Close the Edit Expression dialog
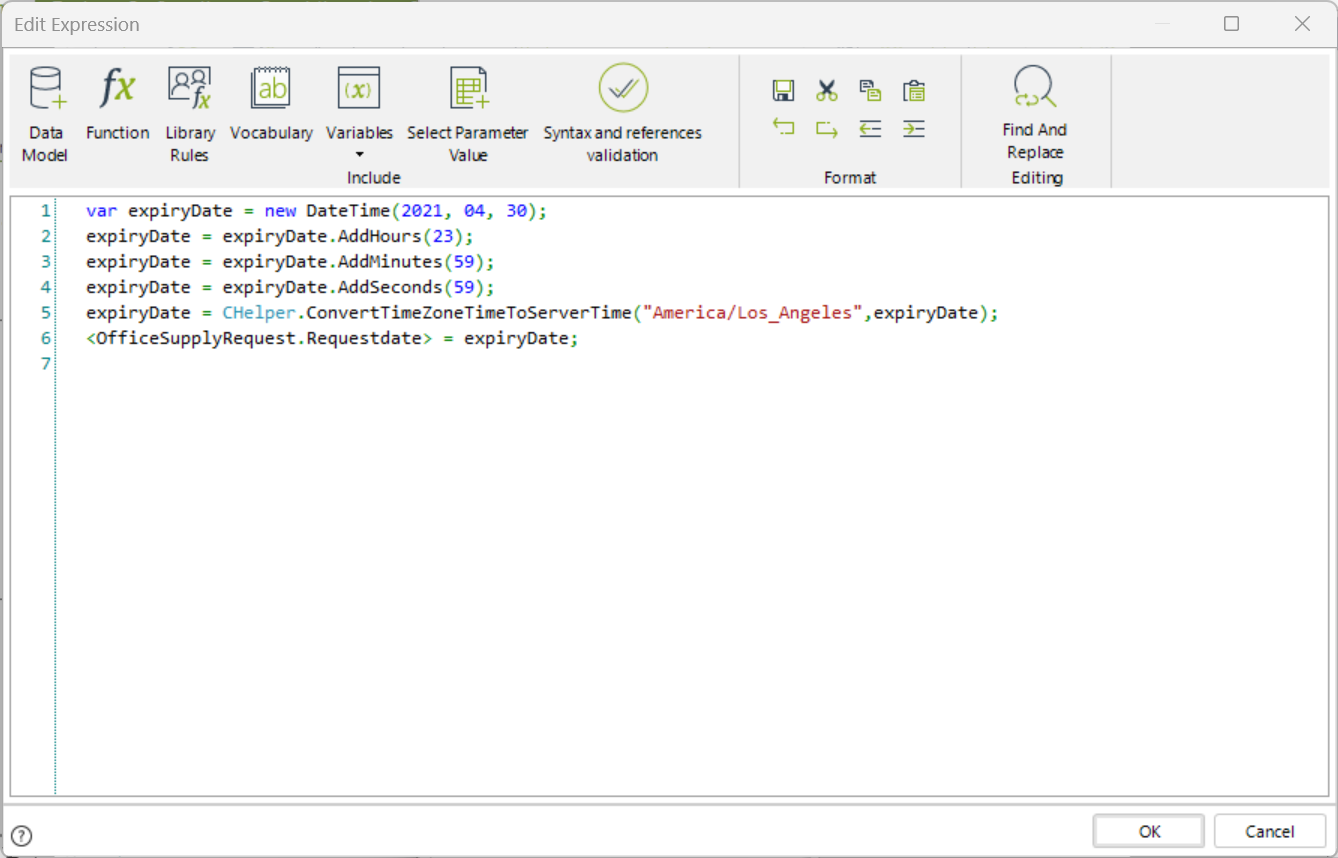Image resolution: width=1338 pixels, height=858 pixels. [x=1302, y=24]
